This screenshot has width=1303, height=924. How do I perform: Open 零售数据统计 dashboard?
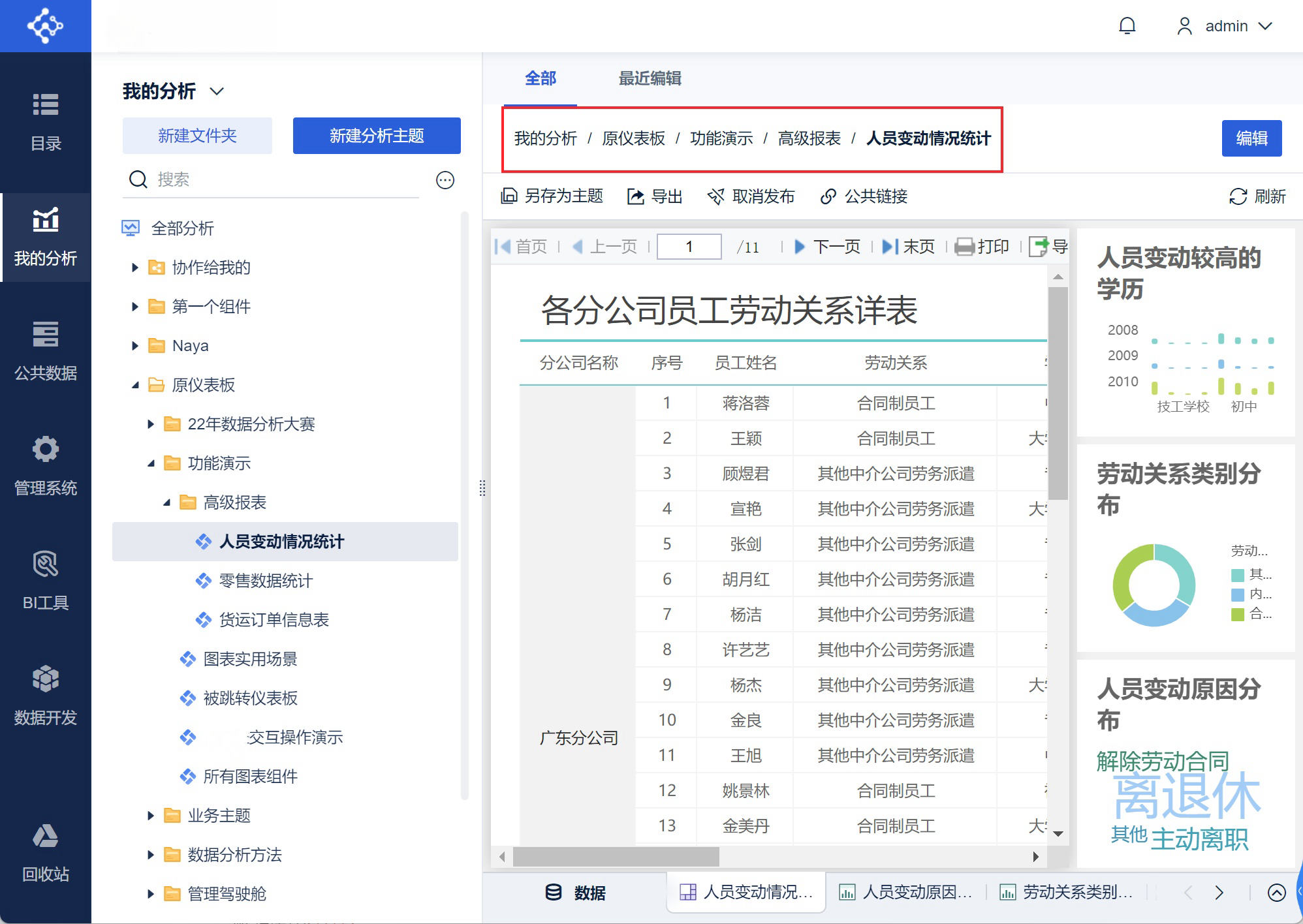(266, 581)
